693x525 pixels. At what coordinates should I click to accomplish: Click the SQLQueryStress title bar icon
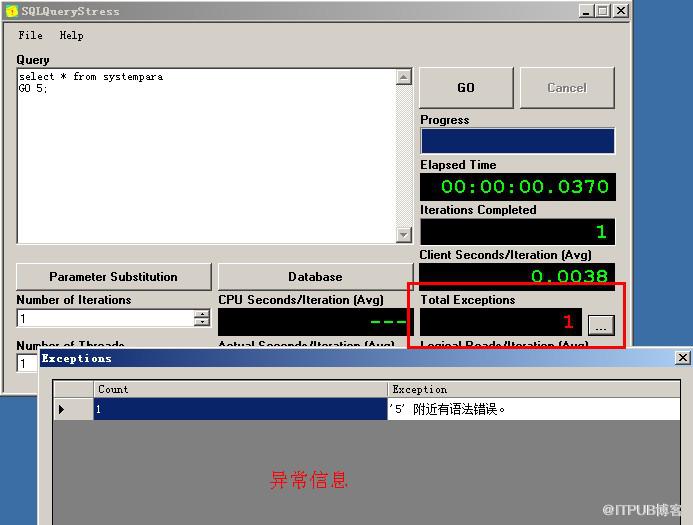(11, 11)
